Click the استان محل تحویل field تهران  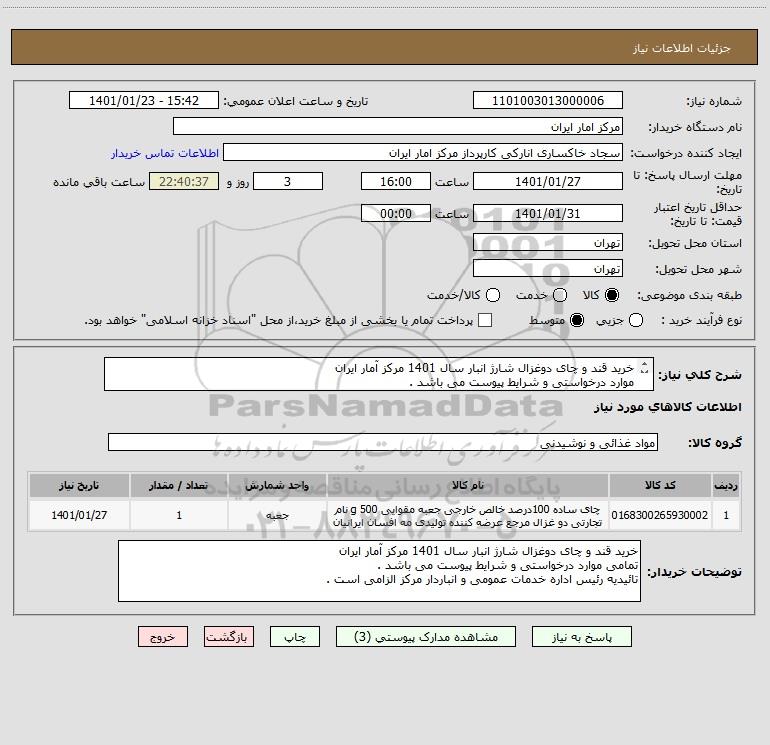pyautogui.click(x=548, y=243)
